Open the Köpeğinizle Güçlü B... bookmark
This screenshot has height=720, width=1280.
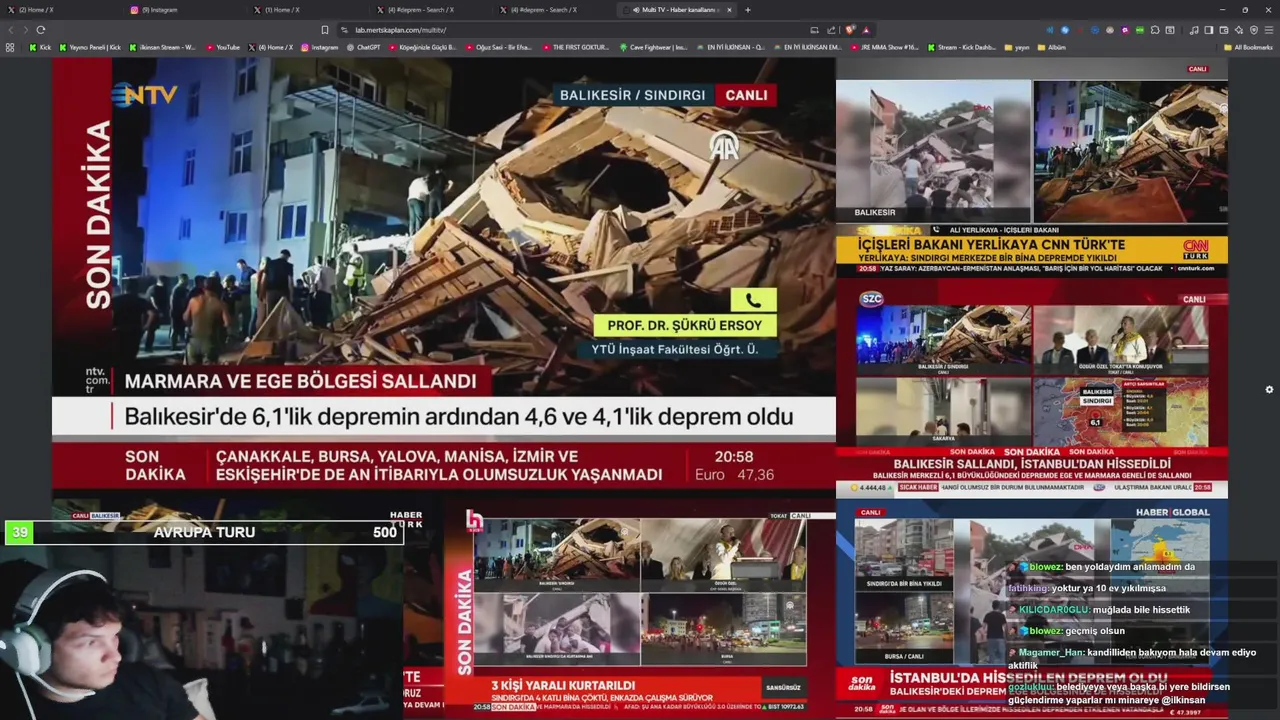pos(422,47)
